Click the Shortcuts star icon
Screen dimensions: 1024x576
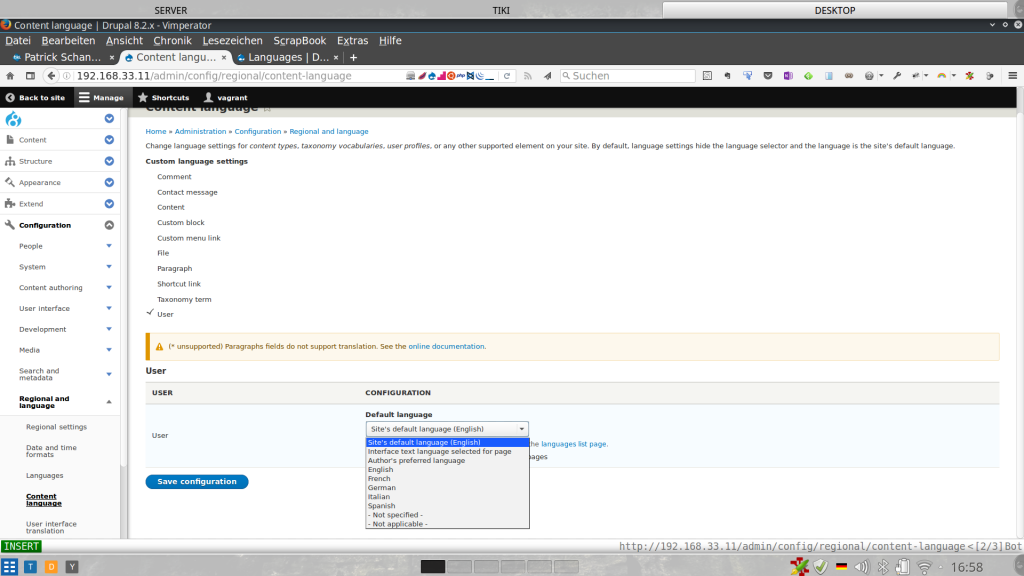tap(143, 98)
